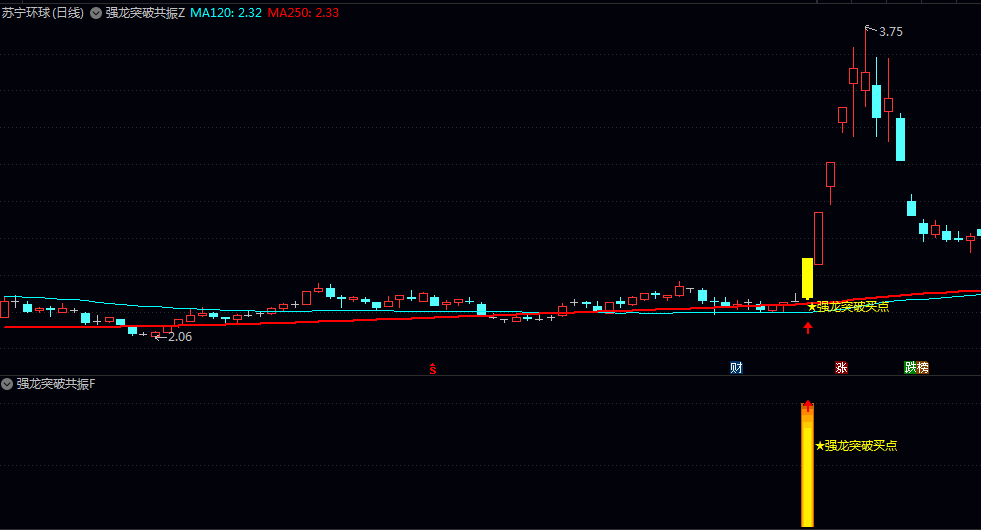Screen dimensions: 981x530
Task: Select the MA120: 2.32 label
Action: [x=226, y=13]
